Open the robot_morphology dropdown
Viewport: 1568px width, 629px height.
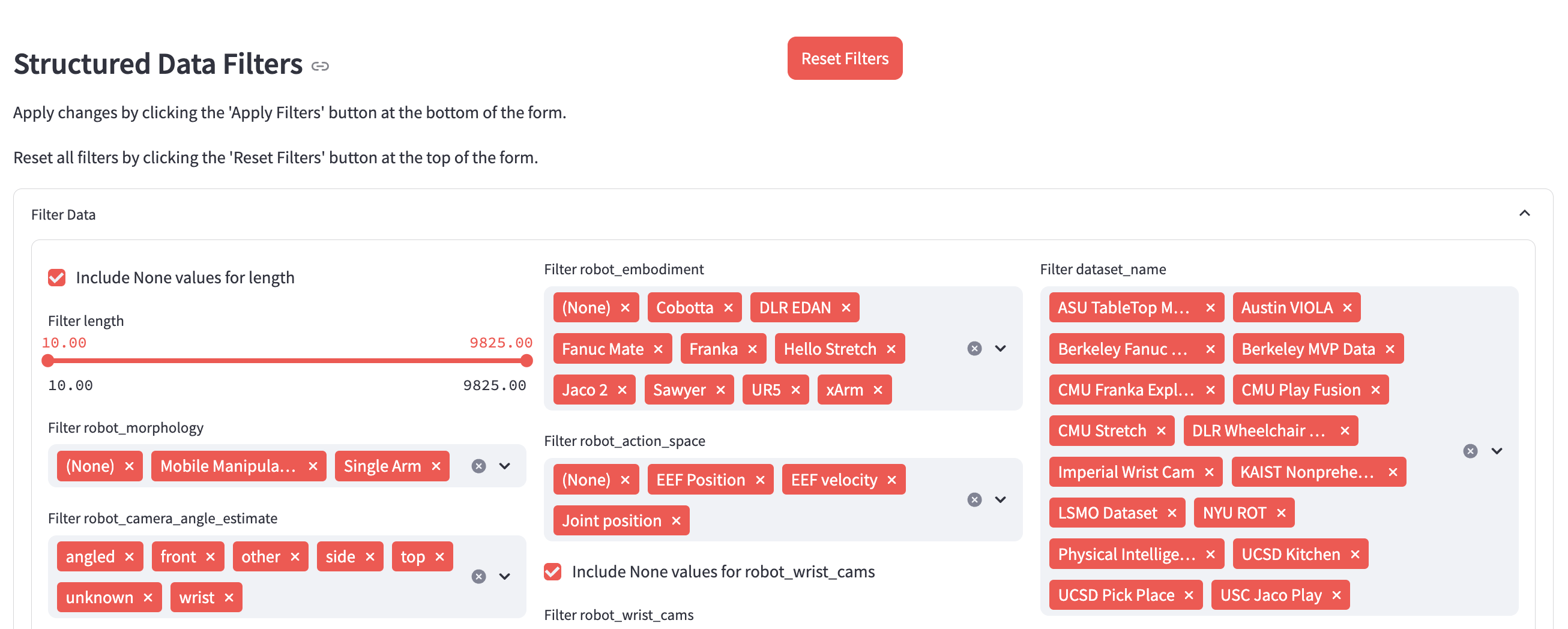pos(505,466)
